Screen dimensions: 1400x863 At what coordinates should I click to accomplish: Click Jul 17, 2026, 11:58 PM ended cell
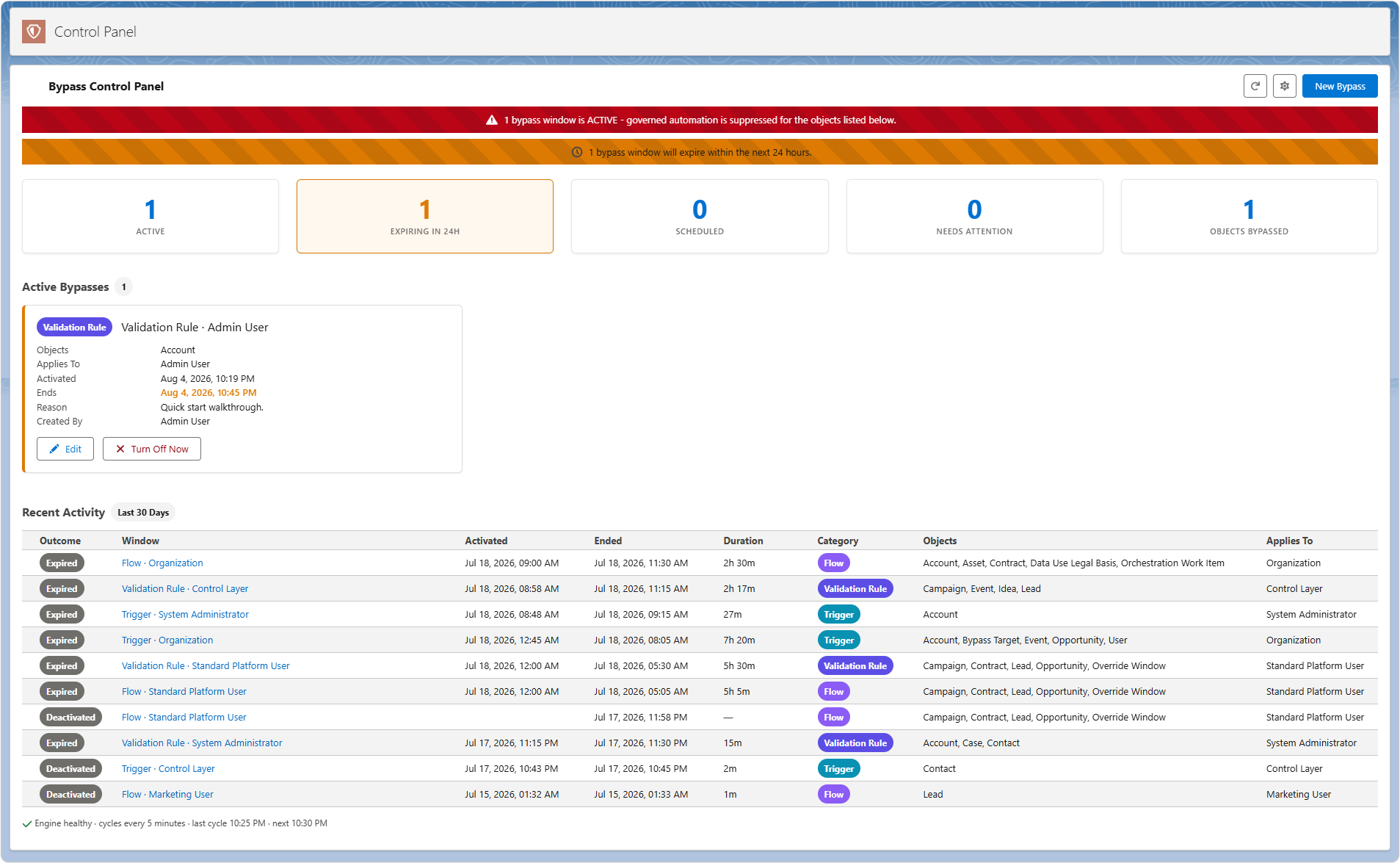640,717
